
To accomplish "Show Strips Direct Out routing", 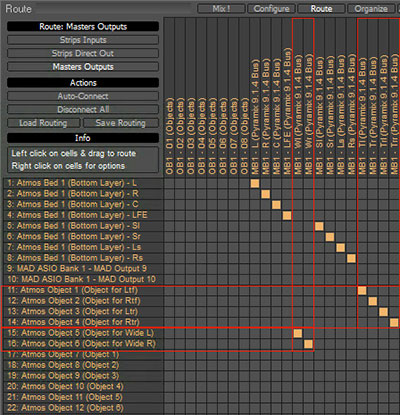I will pyautogui.click(x=83, y=53).
